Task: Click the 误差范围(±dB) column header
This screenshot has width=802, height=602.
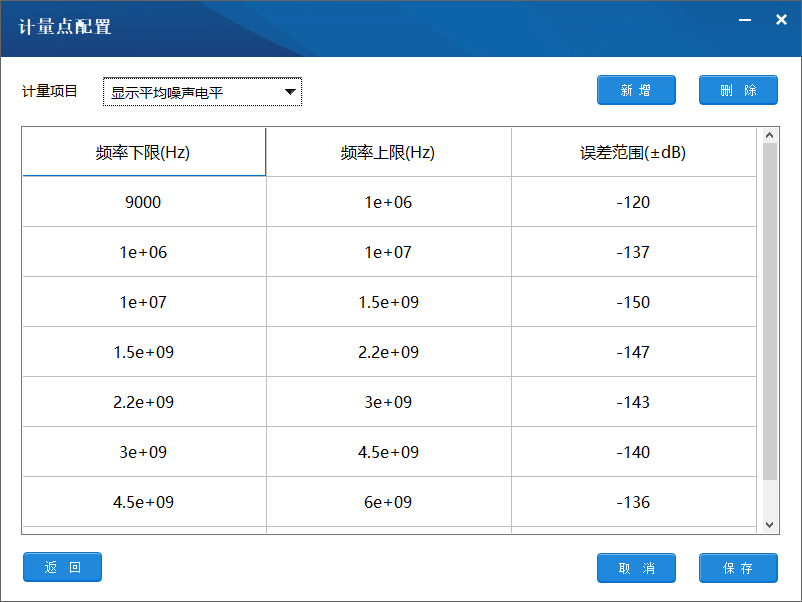Action: point(634,151)
